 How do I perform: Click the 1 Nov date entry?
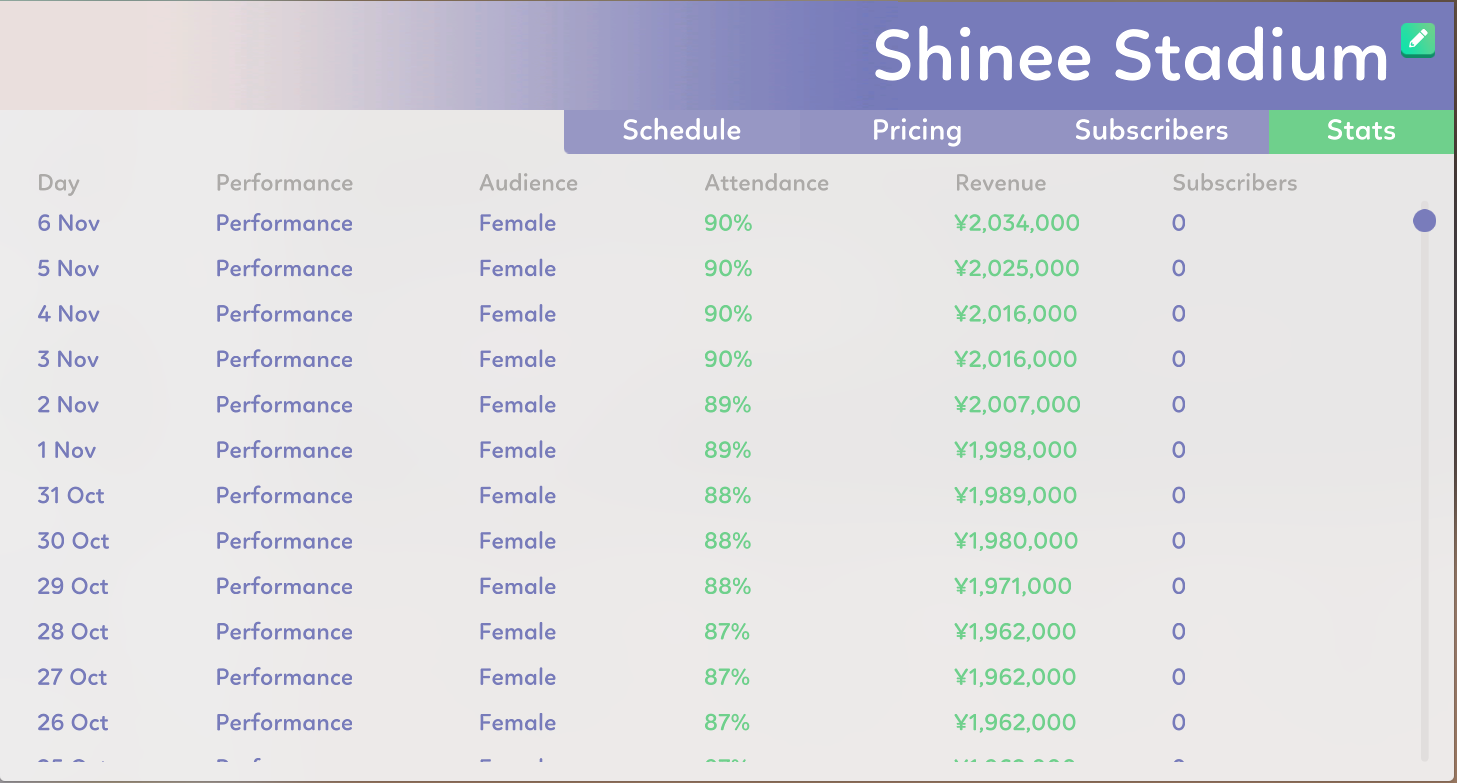[x=67, y=450]
